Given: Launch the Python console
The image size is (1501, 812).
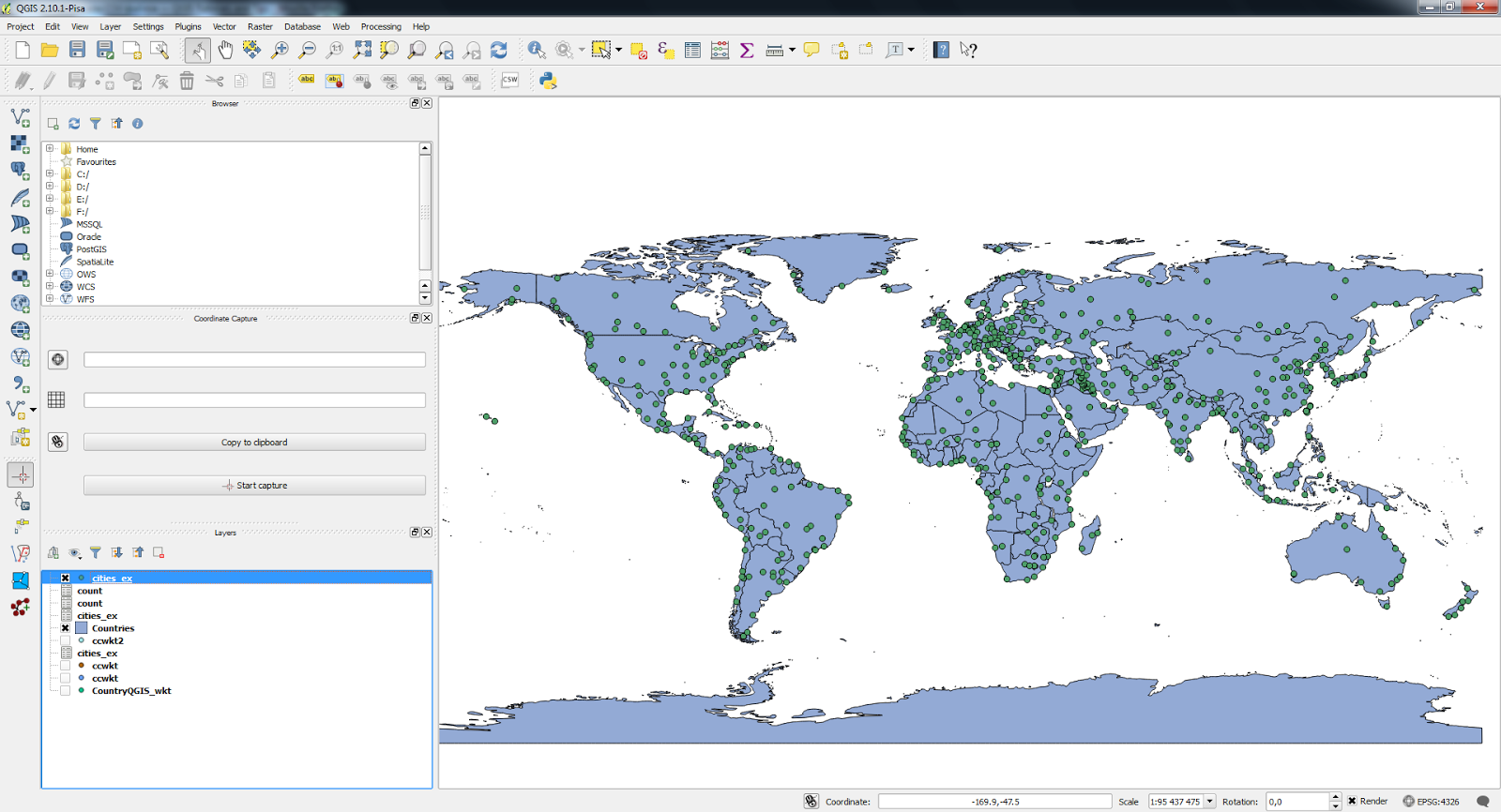Looking at the screenshot, I should coord(548,81).
